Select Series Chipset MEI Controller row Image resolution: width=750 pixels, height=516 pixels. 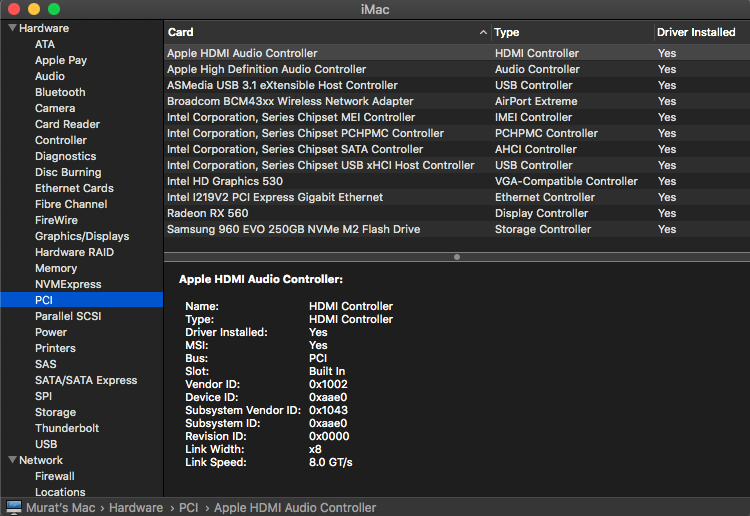457,117
